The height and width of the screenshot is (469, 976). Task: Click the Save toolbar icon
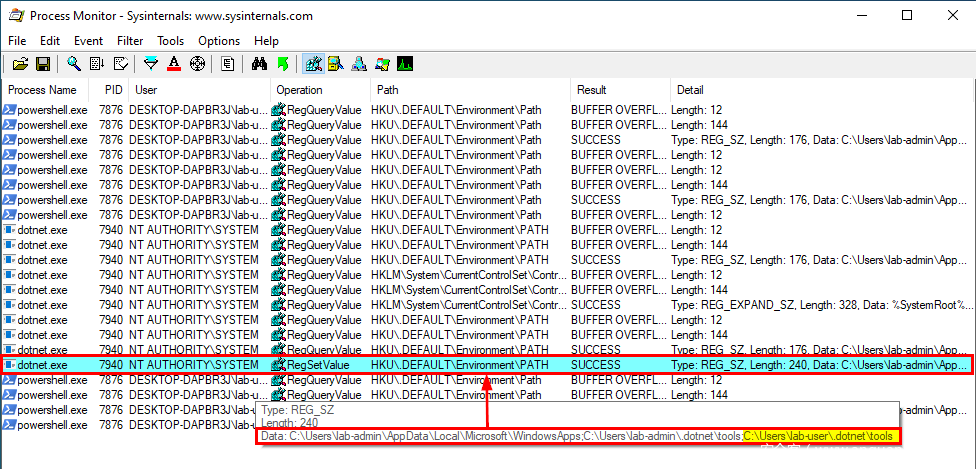click(x=43, y=64)
